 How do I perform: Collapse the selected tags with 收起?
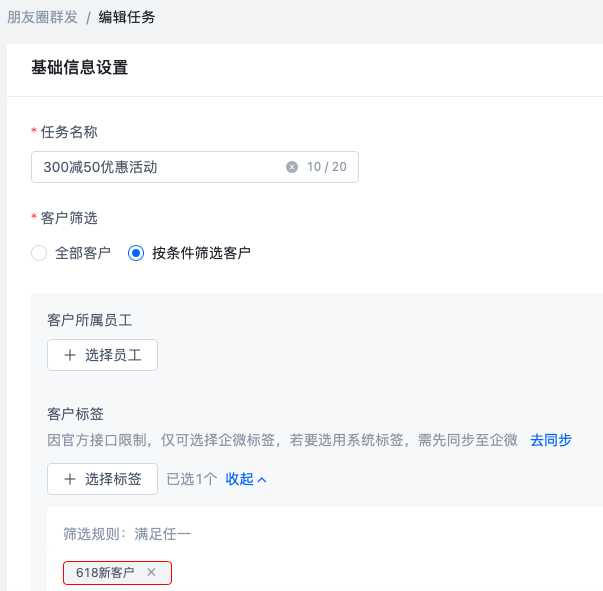pyautogui.click(x=246, y=479)
